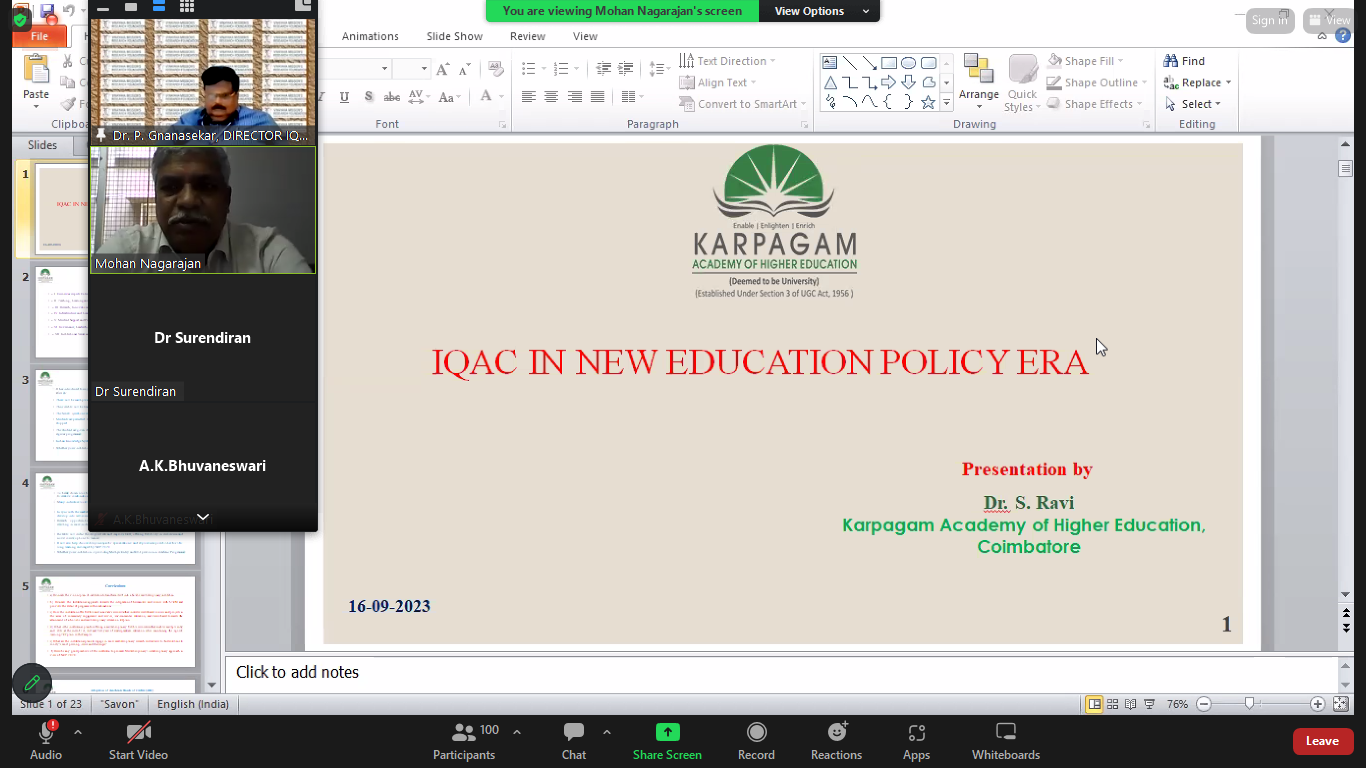The height and width of the screenshot is (768, 1366).
Task: Switch to Normal view in status bar
Action: (x=1095, y=704)
